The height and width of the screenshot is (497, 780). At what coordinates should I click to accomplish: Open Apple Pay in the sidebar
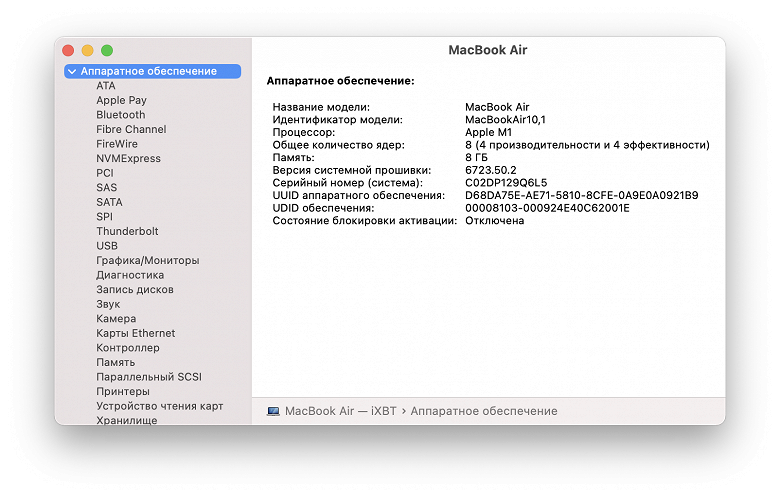click(121, 100)
